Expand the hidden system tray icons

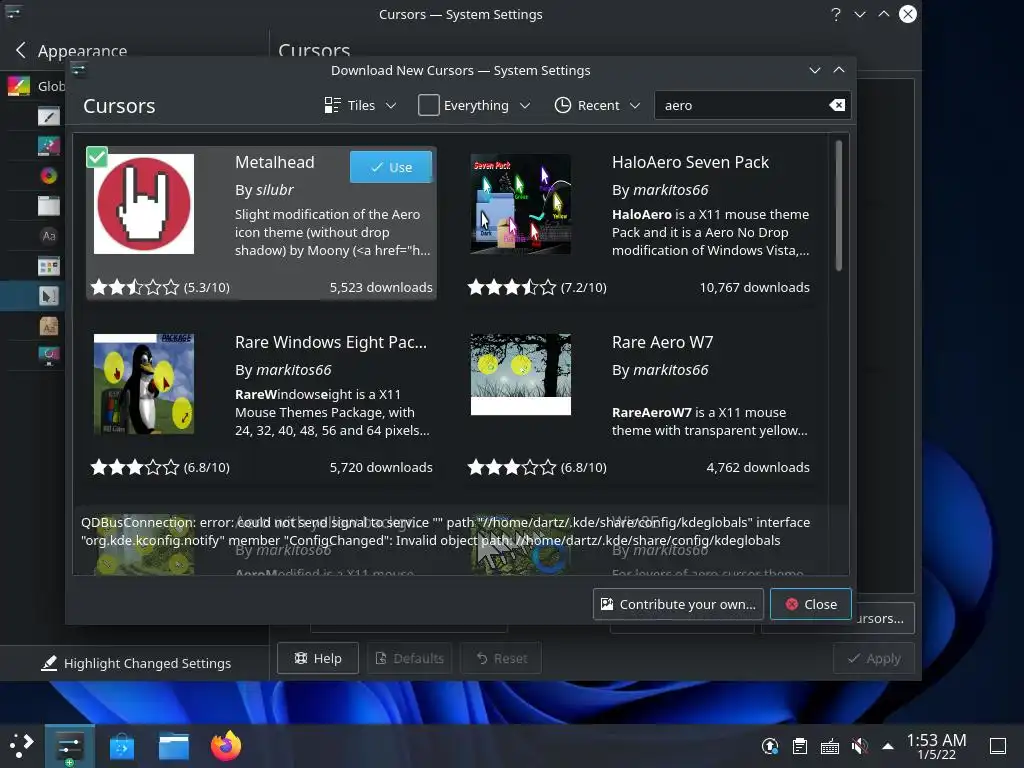(888, 746)
